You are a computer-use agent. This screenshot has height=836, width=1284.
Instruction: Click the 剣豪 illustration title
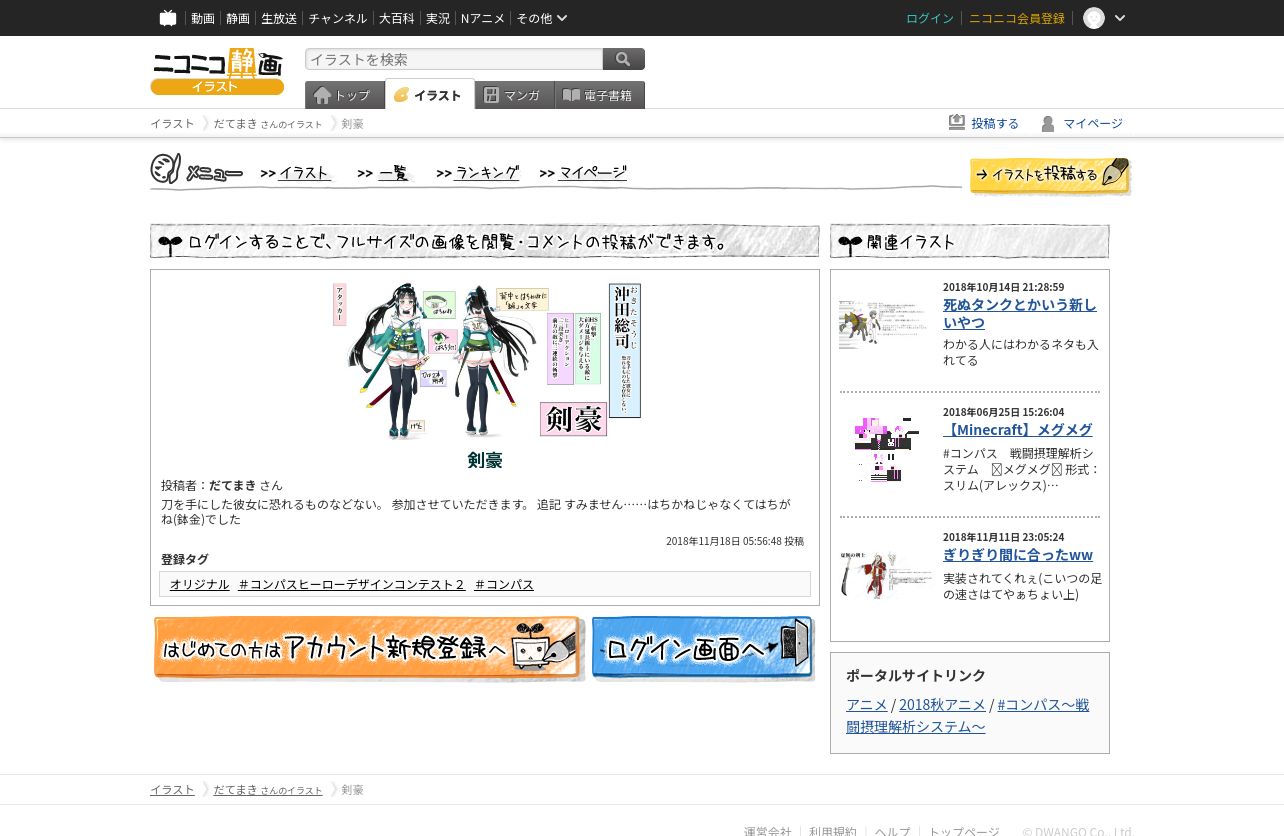point(485,460)
